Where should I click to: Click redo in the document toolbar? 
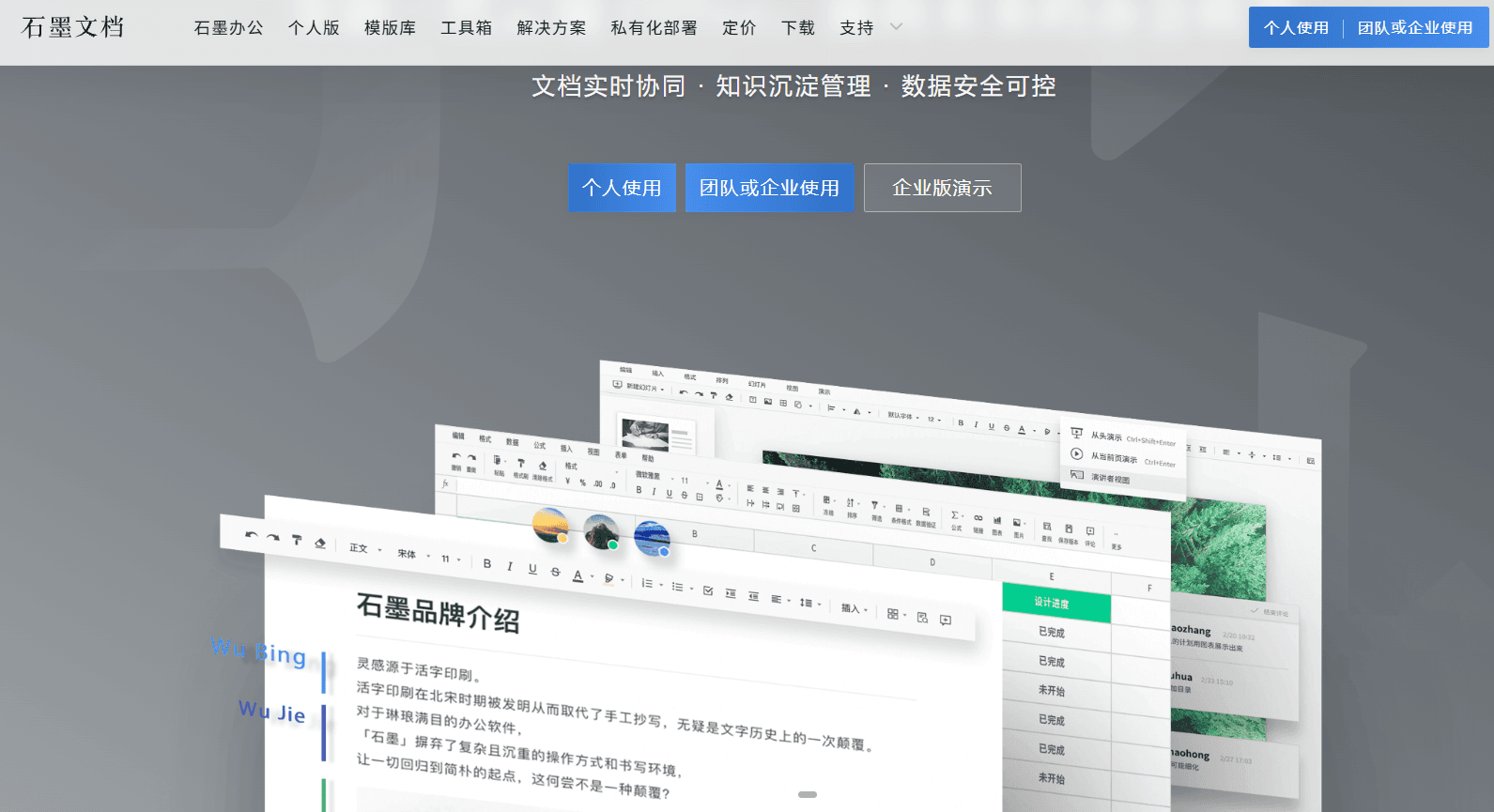click(273, 538)
